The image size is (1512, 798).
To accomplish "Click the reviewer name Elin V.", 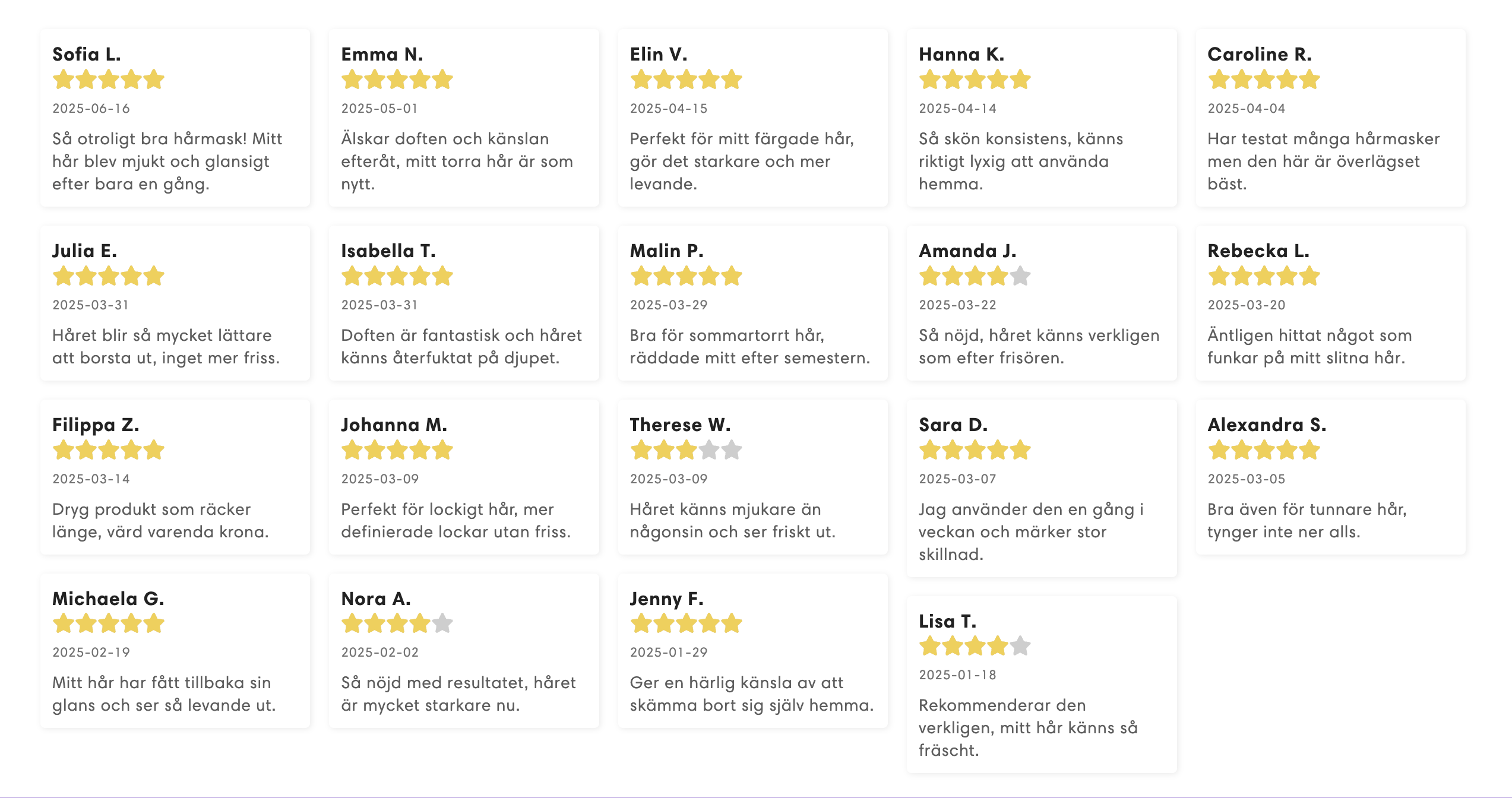I will click(658, 54).
